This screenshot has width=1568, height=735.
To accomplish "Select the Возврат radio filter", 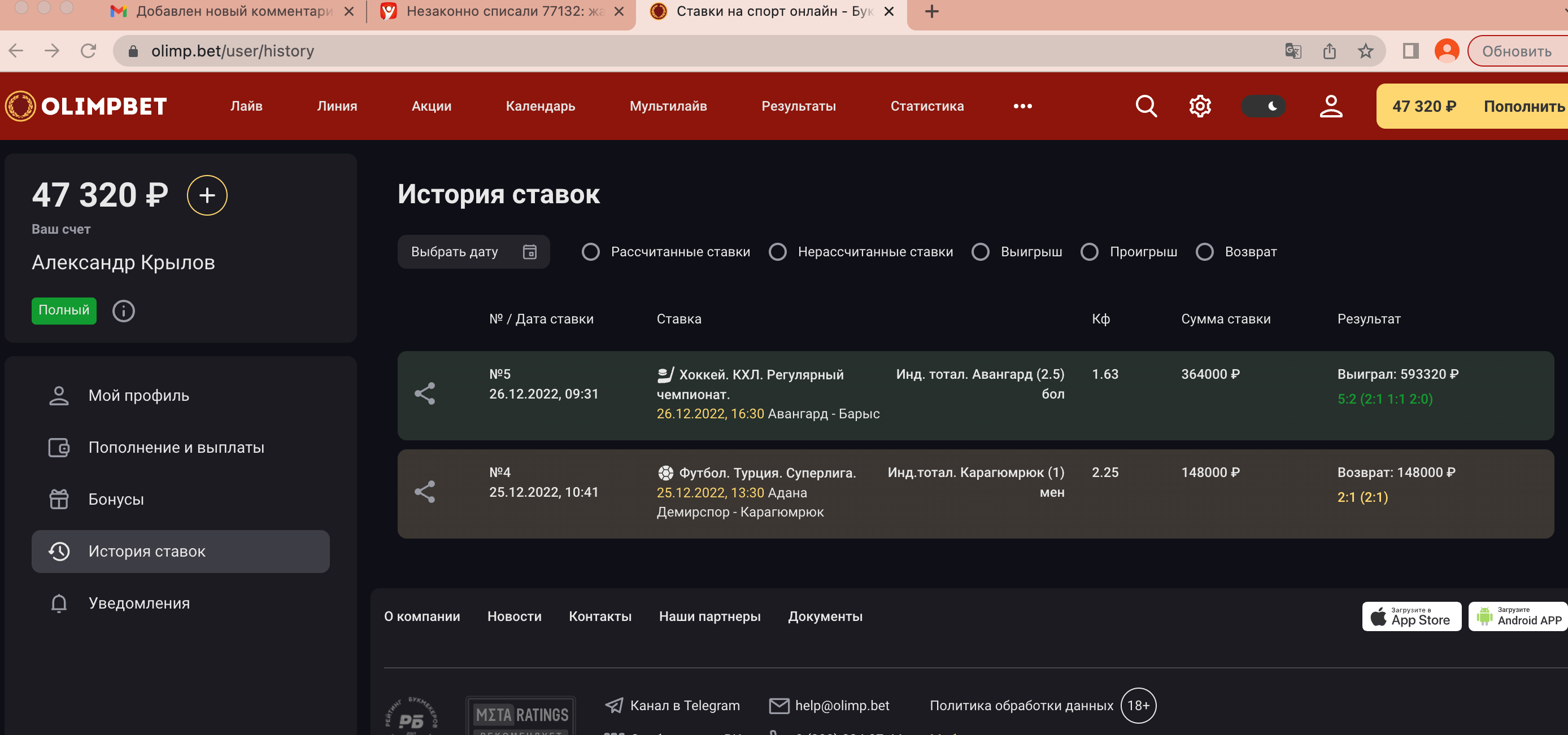I will click(x=1204, y=252).
